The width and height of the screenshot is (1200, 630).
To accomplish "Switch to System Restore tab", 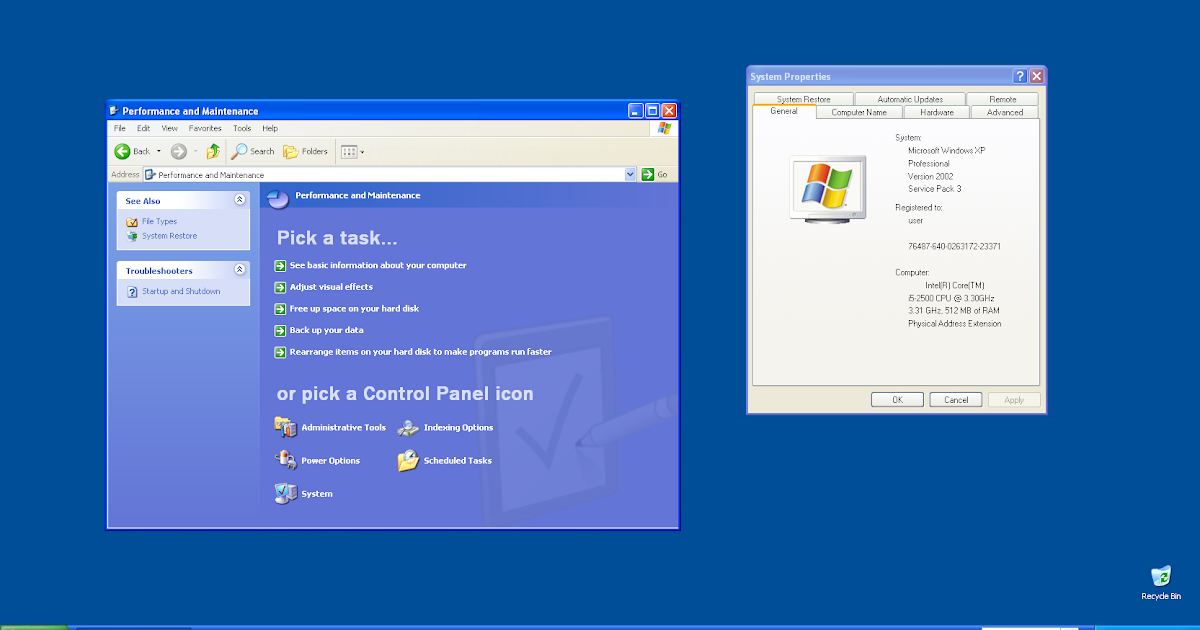I will tap(804, 99).
